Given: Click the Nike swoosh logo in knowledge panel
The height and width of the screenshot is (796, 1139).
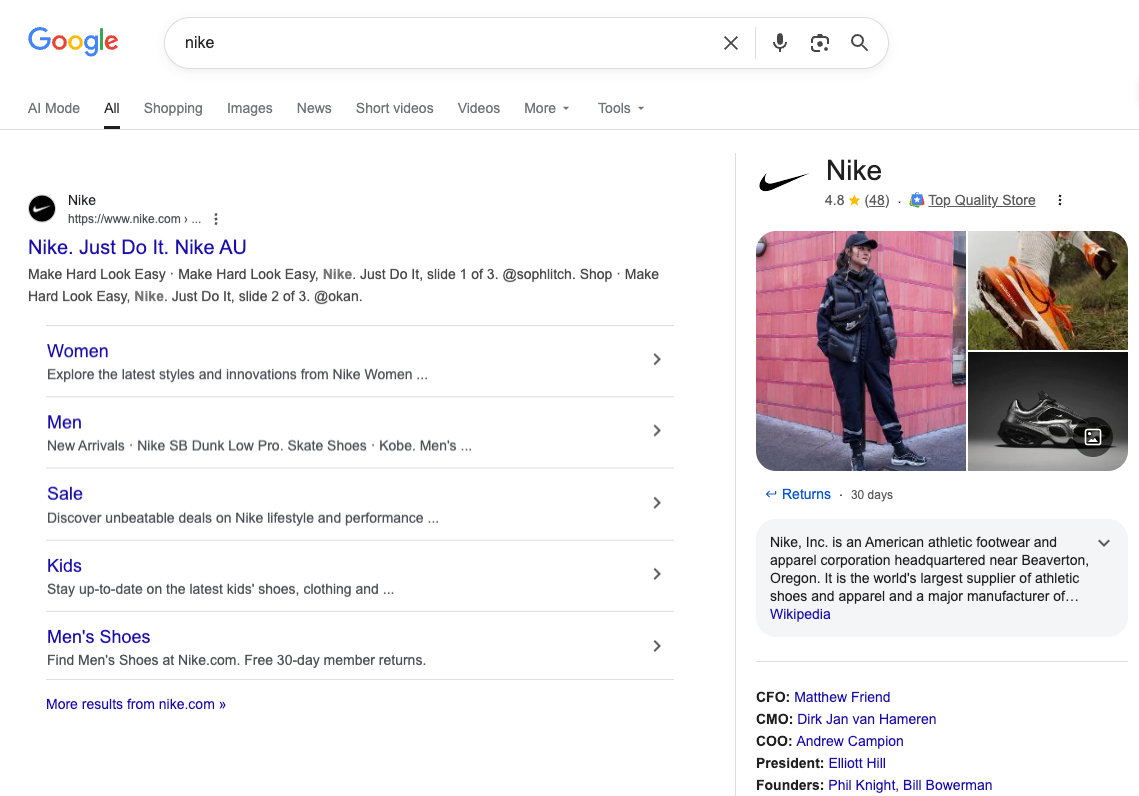Looking at the screenshot, I should coord(783,182).
